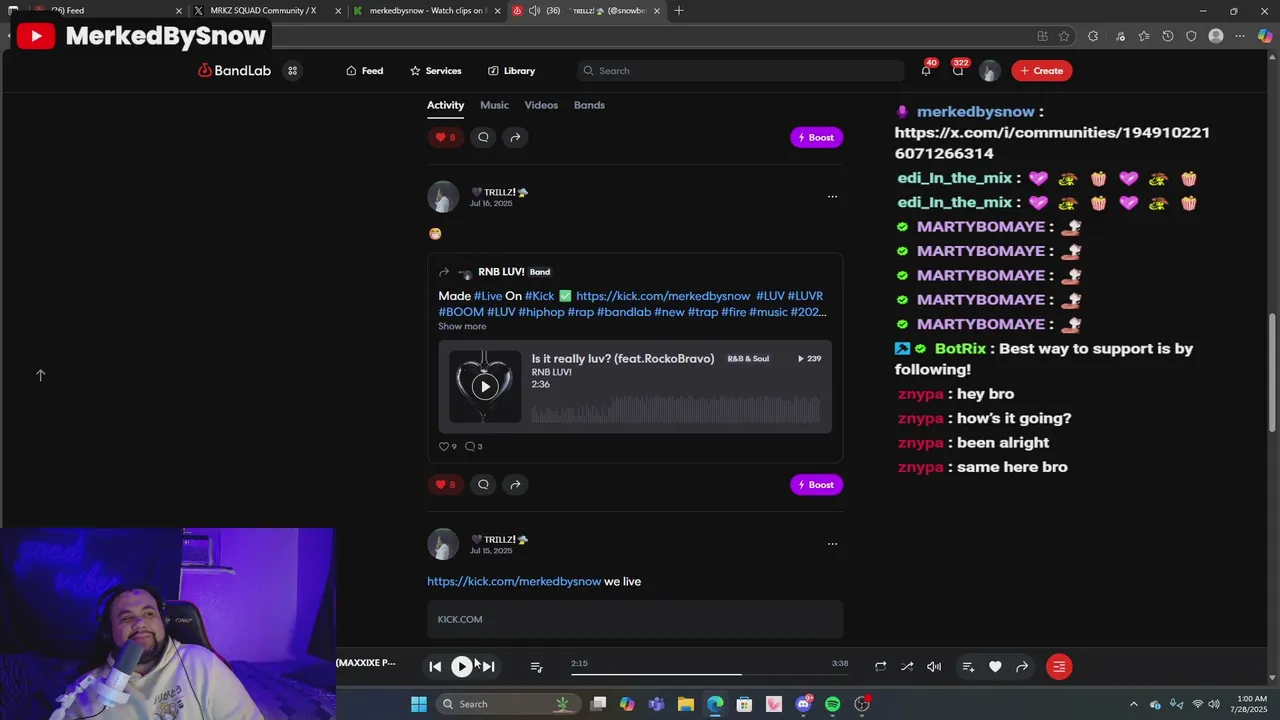Open more options for the Jul 16 post

click(x=832, y=197)
